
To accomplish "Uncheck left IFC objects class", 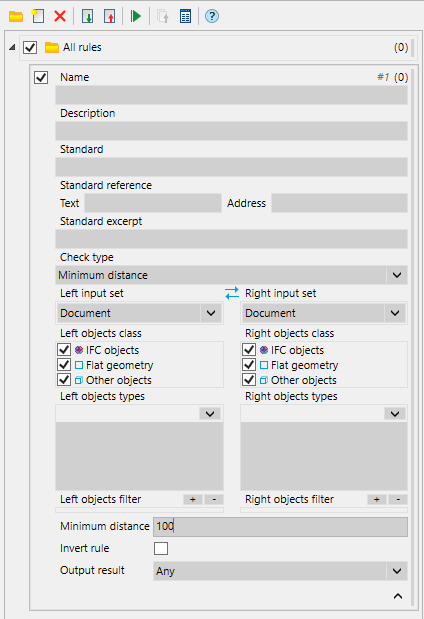I will (64, 350).
